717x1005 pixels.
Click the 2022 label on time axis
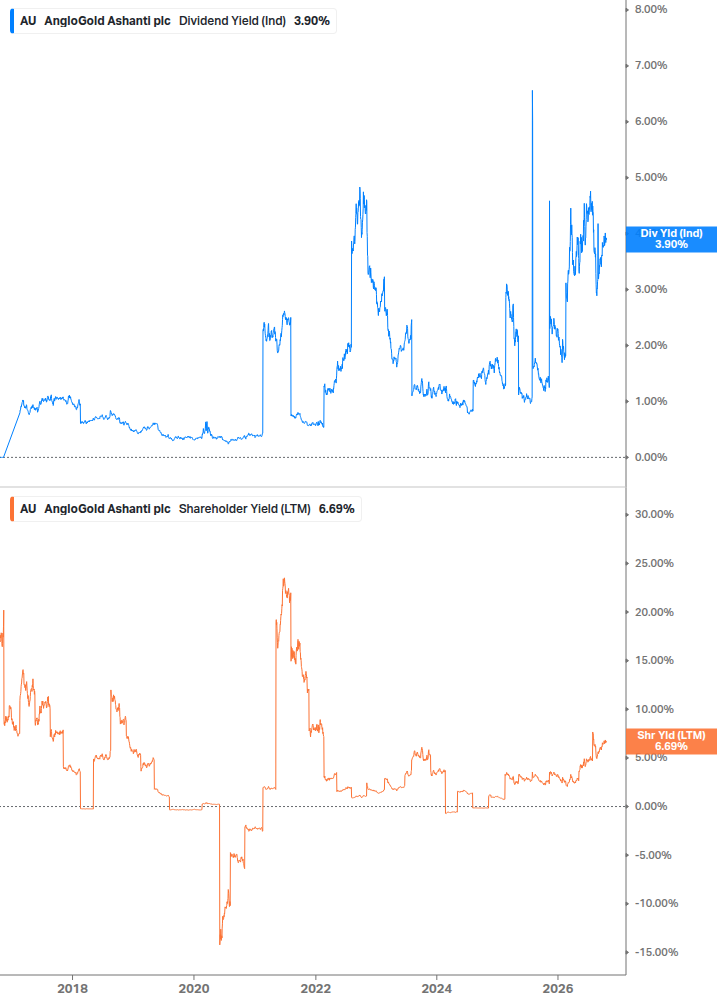click(x=315, y=988)
